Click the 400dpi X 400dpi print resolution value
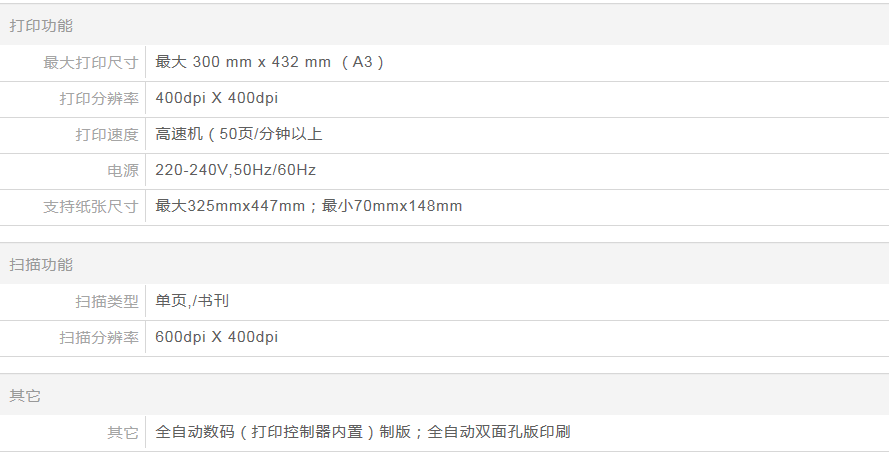The width and height of the screenshot is (889, 455). coord(217,98)
